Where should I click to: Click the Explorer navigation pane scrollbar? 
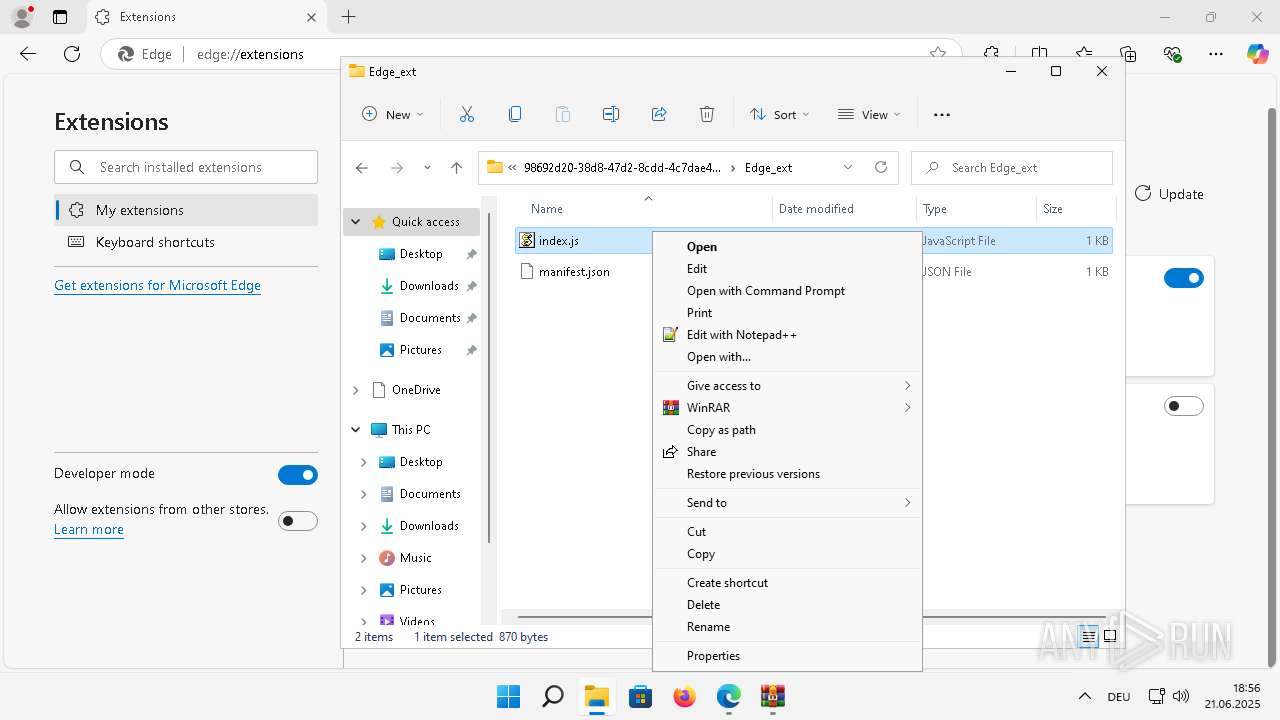[489, 378]
